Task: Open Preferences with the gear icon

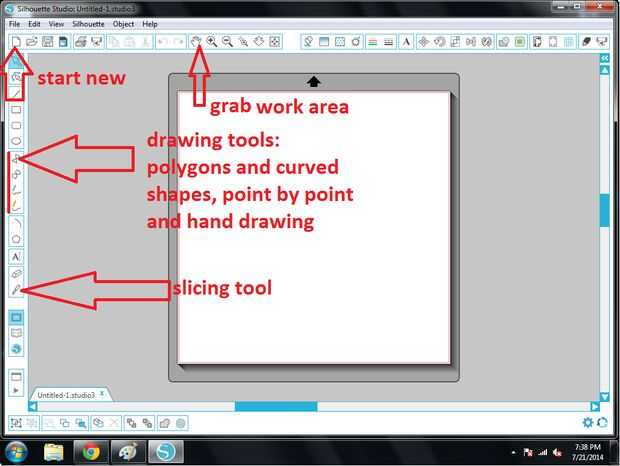Action: 588,423
